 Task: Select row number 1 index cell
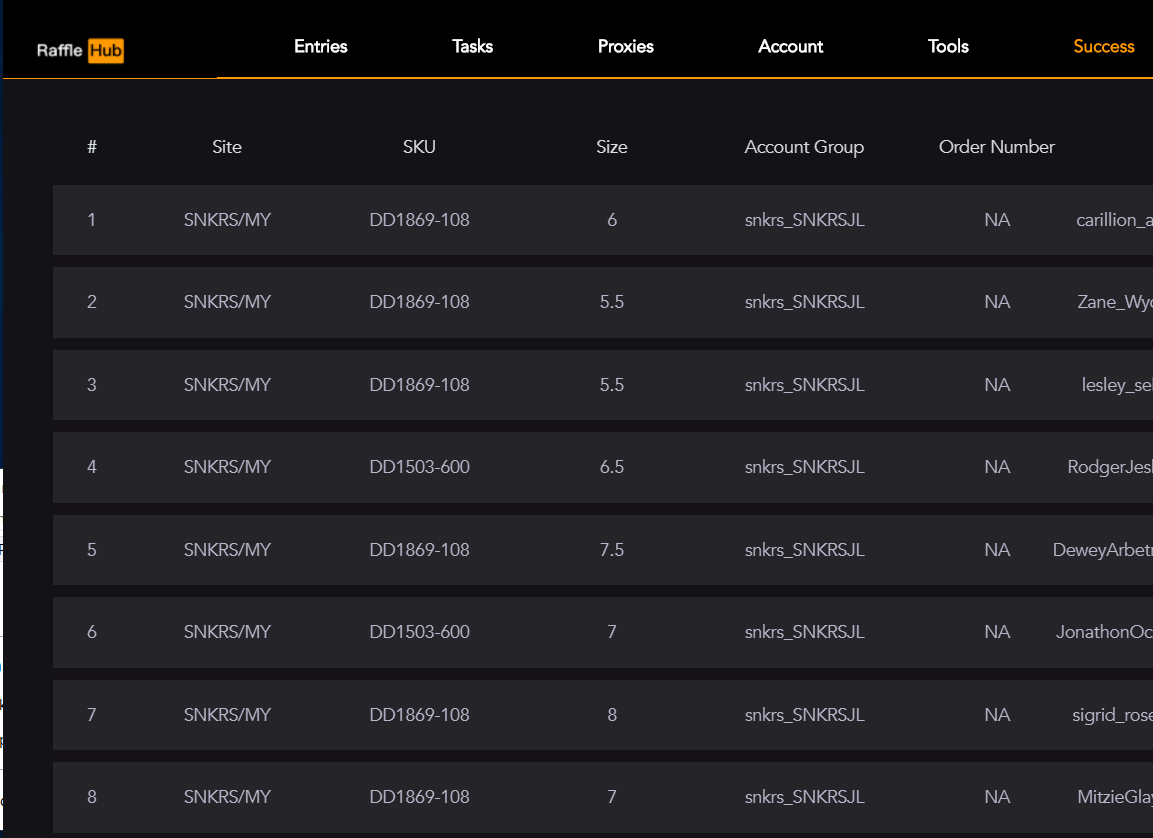tap(92, 220)
